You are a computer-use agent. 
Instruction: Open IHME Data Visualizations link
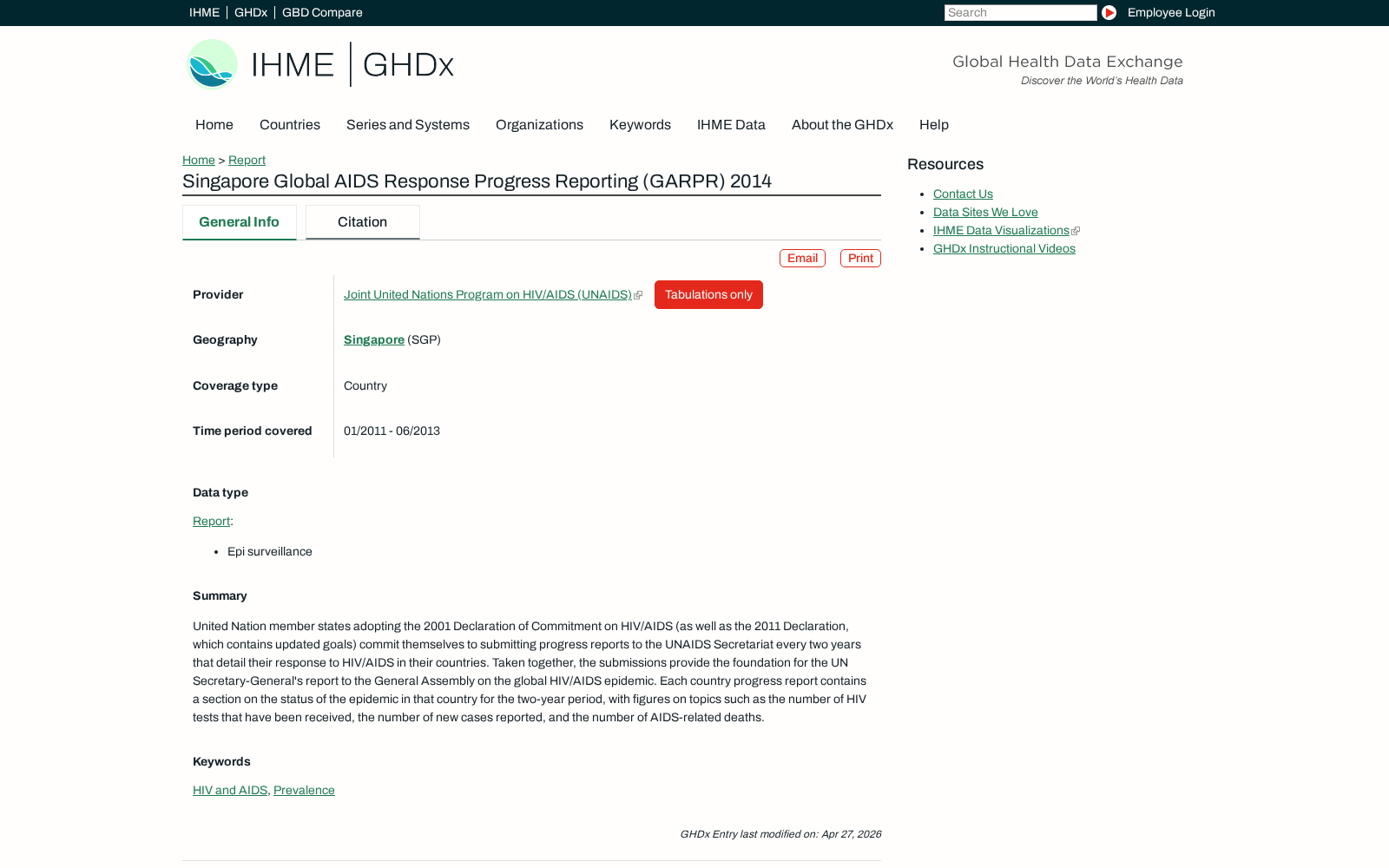click(1001, 231)
